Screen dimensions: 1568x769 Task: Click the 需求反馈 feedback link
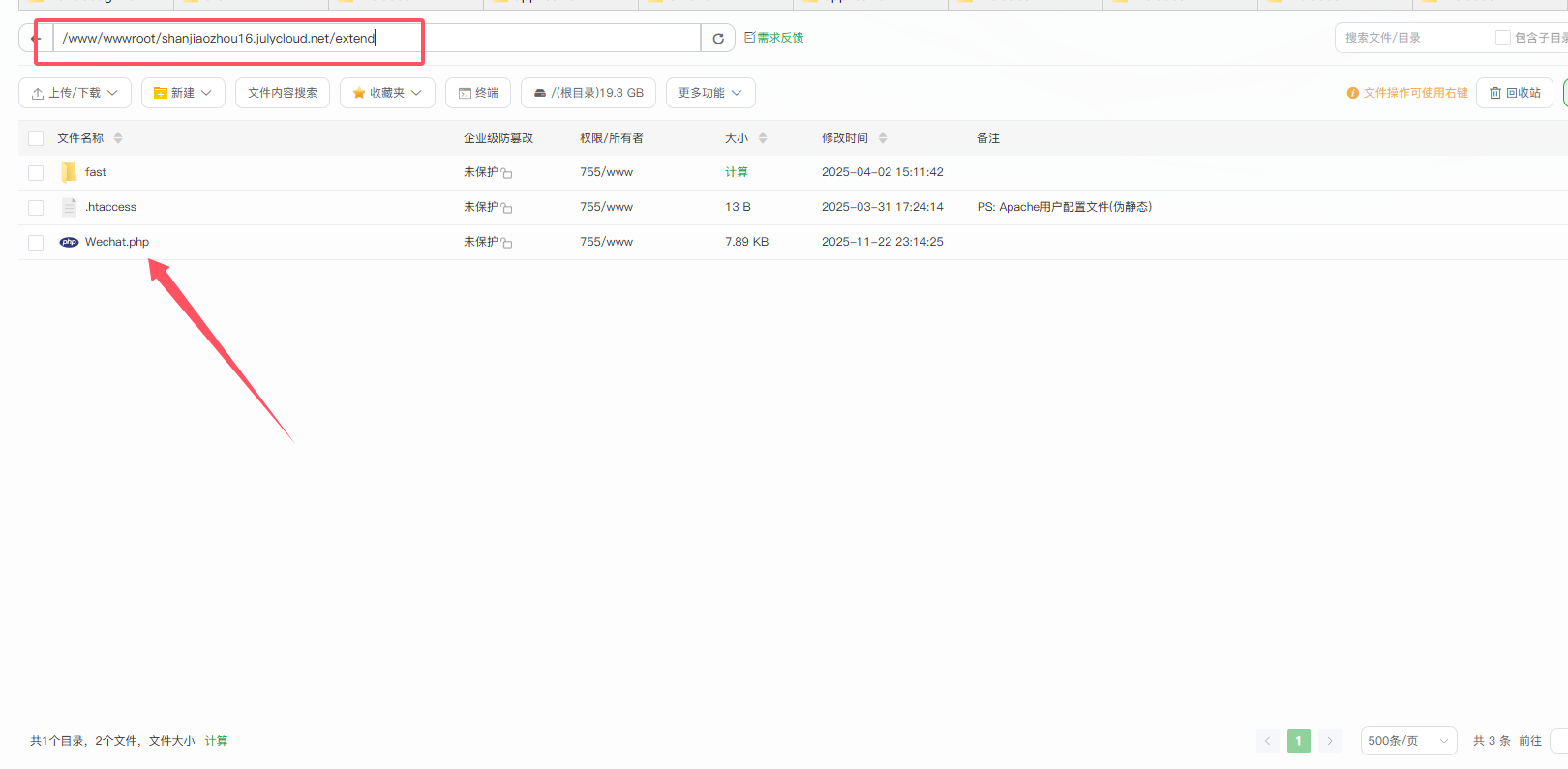pyautogui.click(x=774, y=38)
